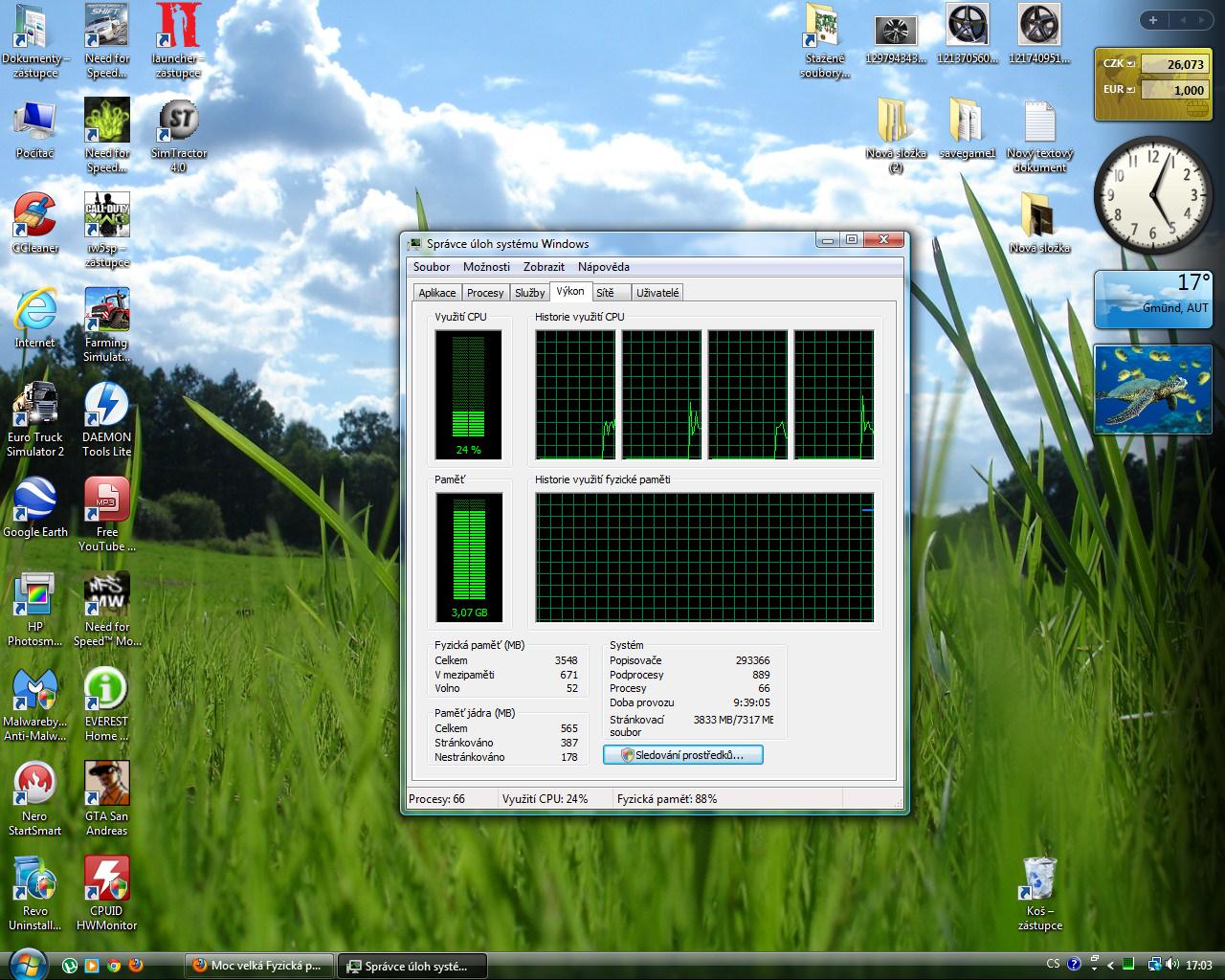1225x980 pixels.
Task: Open CPUID HWMonitor shortcut
Action: [x=106, y=880]
